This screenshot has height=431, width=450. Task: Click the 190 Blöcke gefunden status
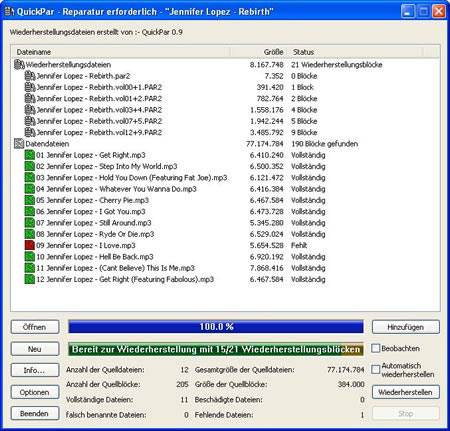pos(324,144)
